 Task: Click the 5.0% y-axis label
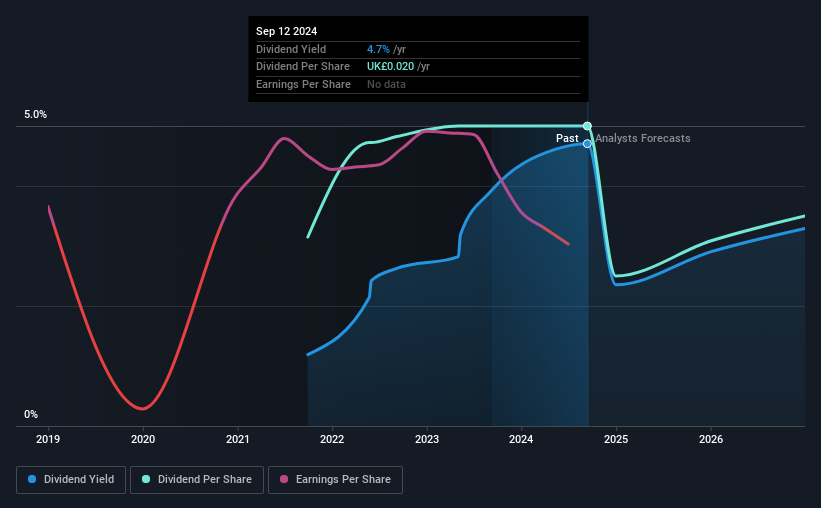tap(36, 115)
